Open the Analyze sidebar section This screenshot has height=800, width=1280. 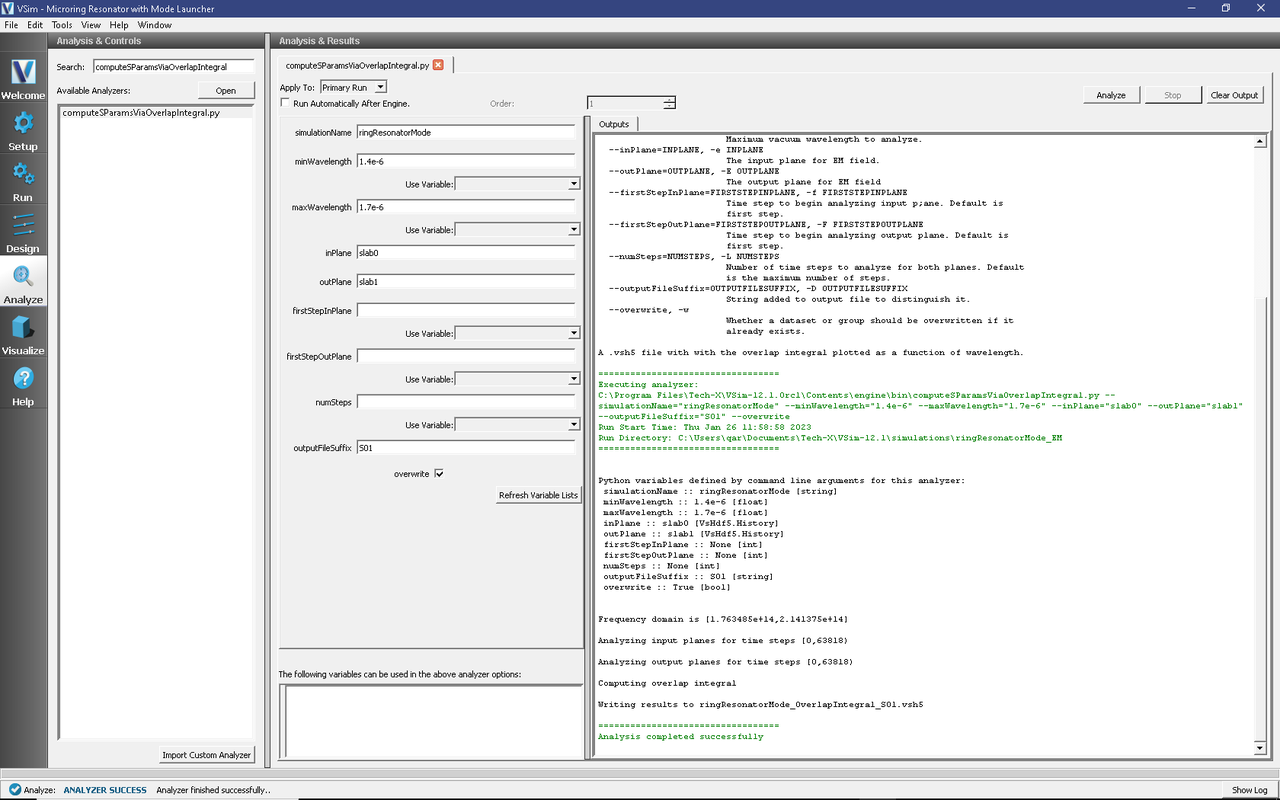pyautogui.click(x=23, y=283)
